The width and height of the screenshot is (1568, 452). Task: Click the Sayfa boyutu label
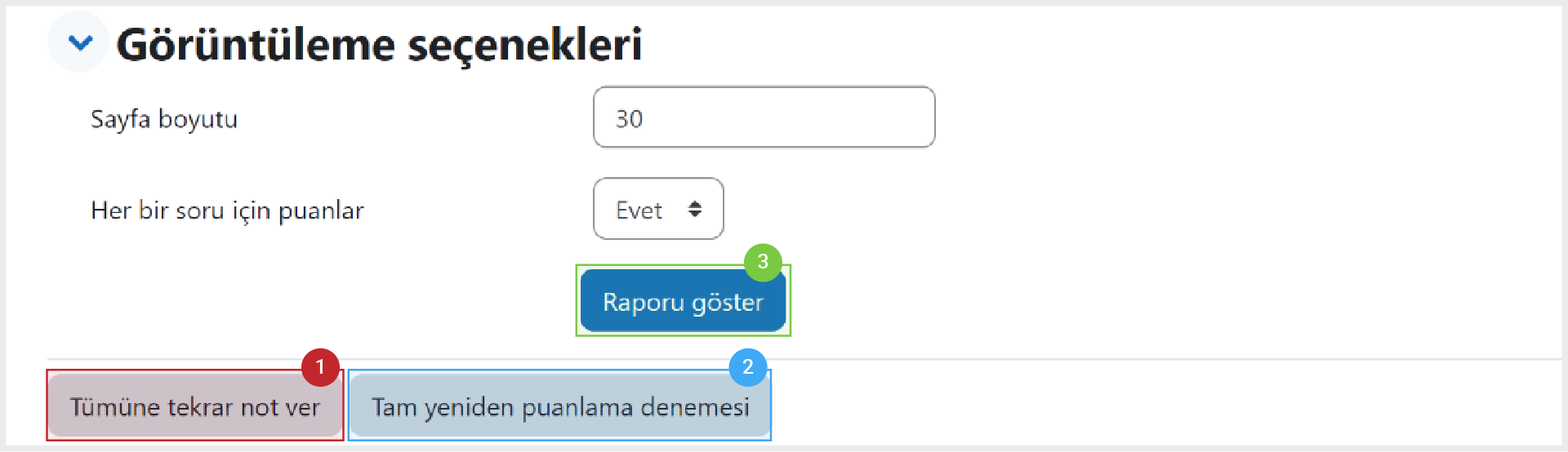(x=164, y=119)
